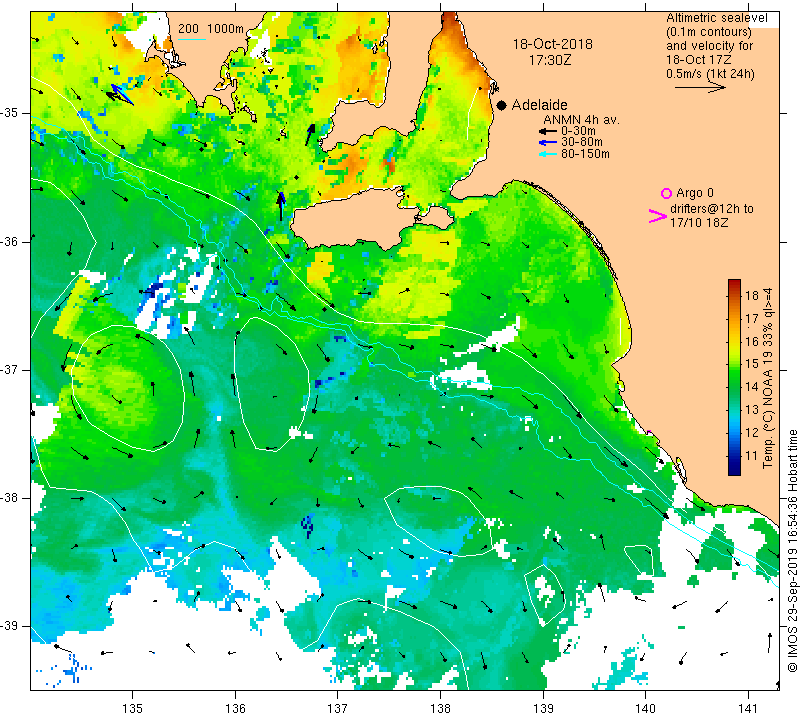Click the magenta Argo float circle symbol
800x720 pixels.
pos(666,193)
